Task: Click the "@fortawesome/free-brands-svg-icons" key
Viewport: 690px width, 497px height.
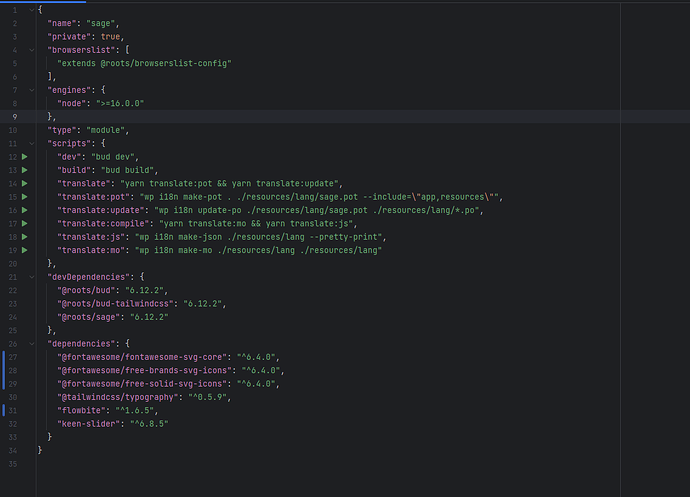Action: pyautogui.click(x=144, y=370)
